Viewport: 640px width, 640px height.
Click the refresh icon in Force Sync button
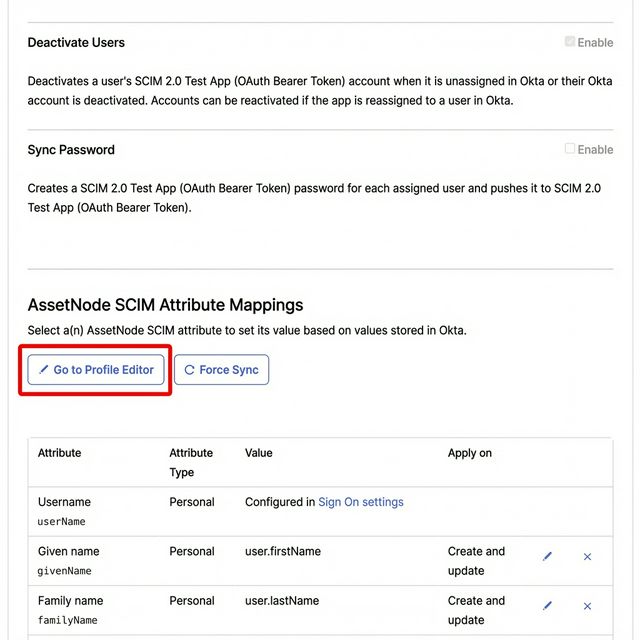tap(189, 370)
